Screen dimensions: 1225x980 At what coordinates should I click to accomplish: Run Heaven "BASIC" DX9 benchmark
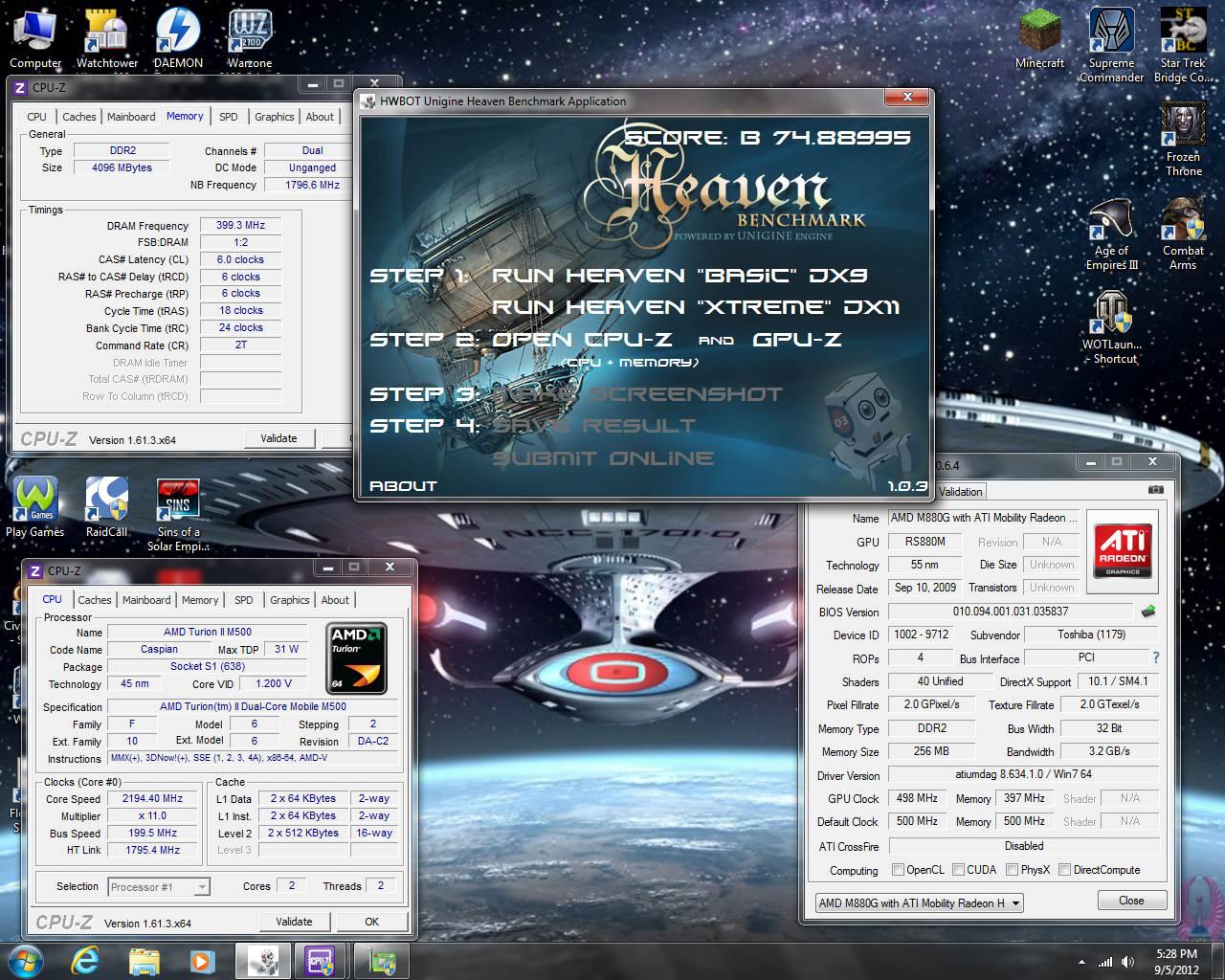[x=679, y=276]
